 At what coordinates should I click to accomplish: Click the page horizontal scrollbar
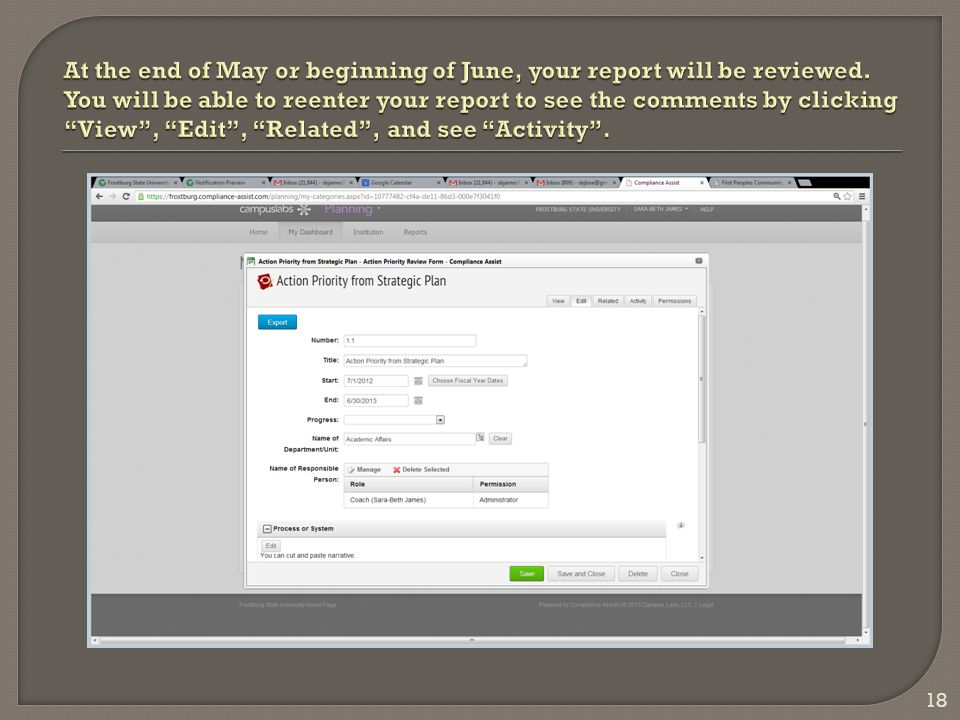(x=472, y=640)
